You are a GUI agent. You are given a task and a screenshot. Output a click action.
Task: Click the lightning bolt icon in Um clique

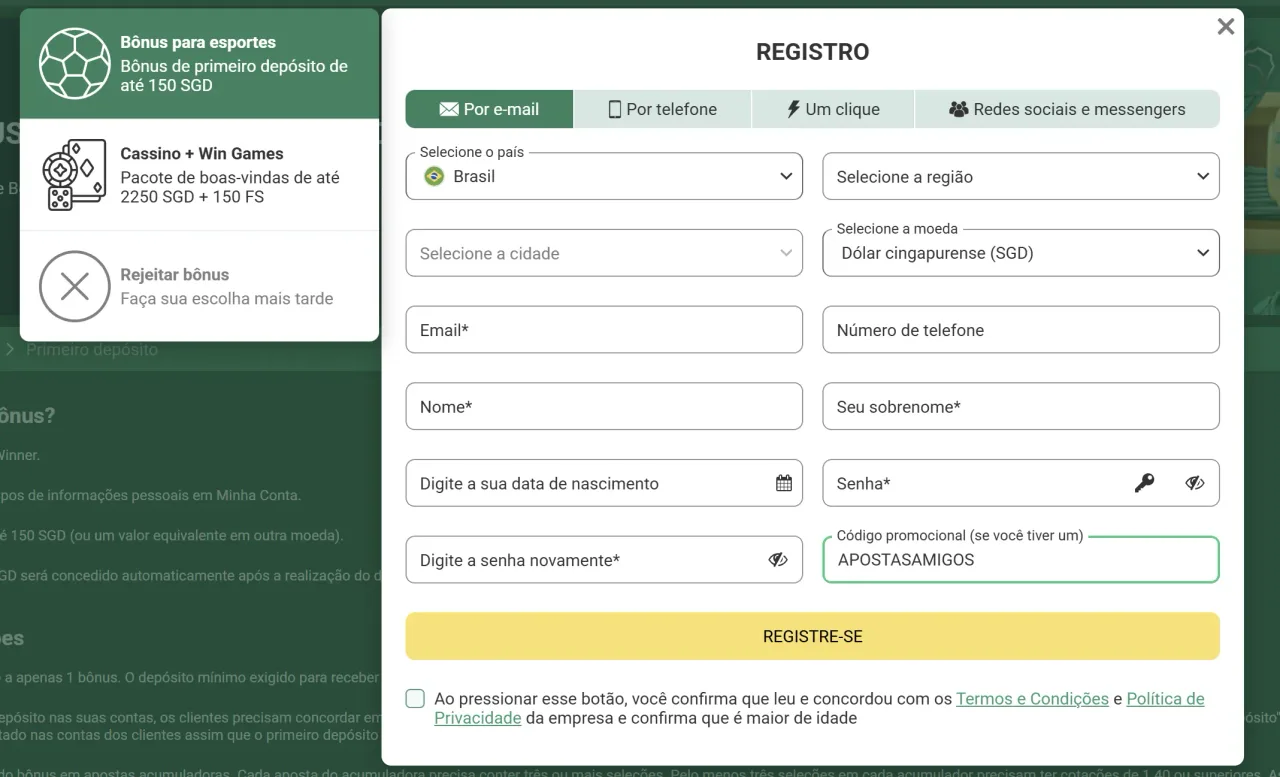click(x=794, y=109)
